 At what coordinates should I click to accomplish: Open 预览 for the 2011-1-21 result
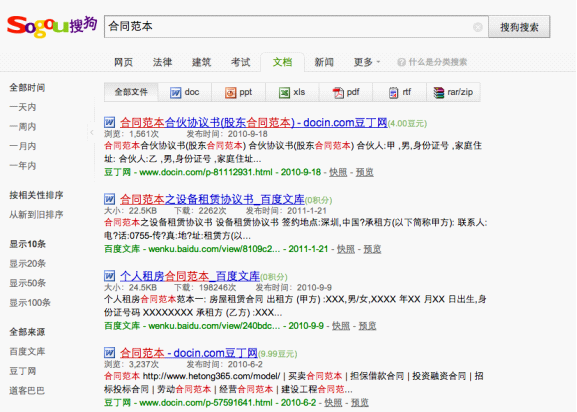pyautogui.click(x=372, y=249)
